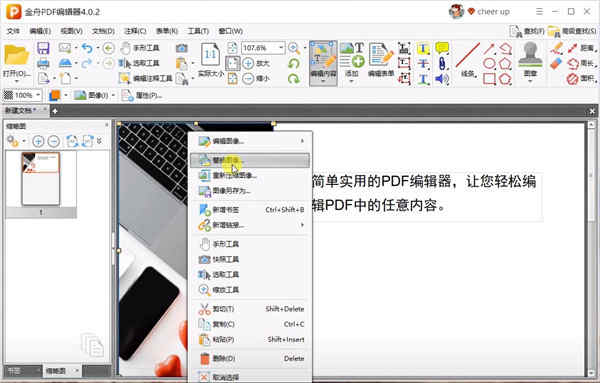Image resolution: width=600 pixels, height=383 pixels.
Task: Click the printer icon in the toolbar
Action: coord(43,63)
